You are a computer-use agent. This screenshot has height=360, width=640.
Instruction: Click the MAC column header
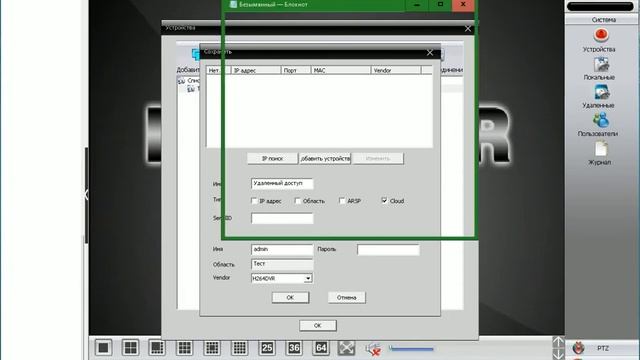click(x=341, y=70)
